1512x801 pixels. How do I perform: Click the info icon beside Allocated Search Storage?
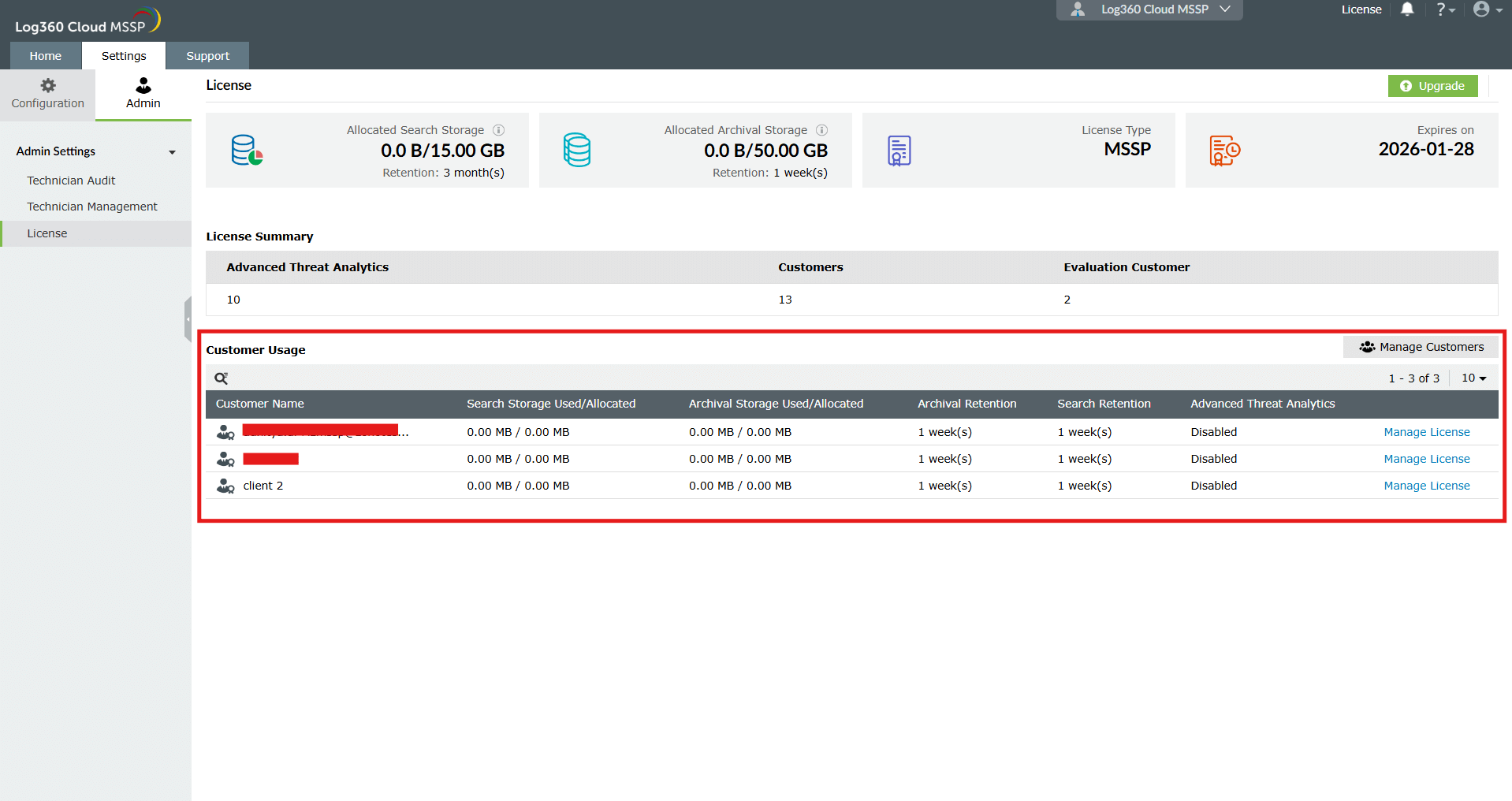pos(499,130)
